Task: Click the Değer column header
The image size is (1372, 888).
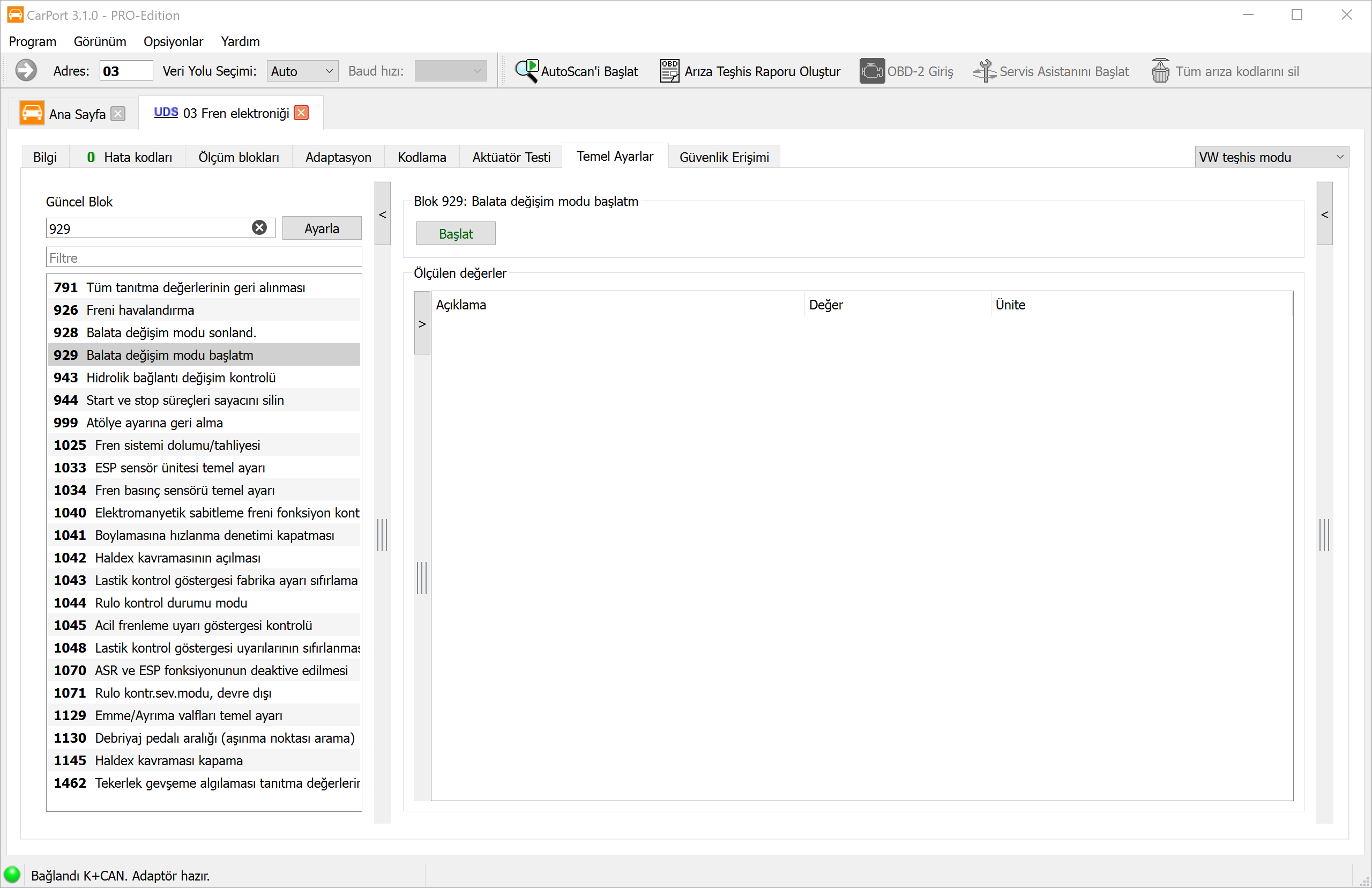Action: coord(897,305)
